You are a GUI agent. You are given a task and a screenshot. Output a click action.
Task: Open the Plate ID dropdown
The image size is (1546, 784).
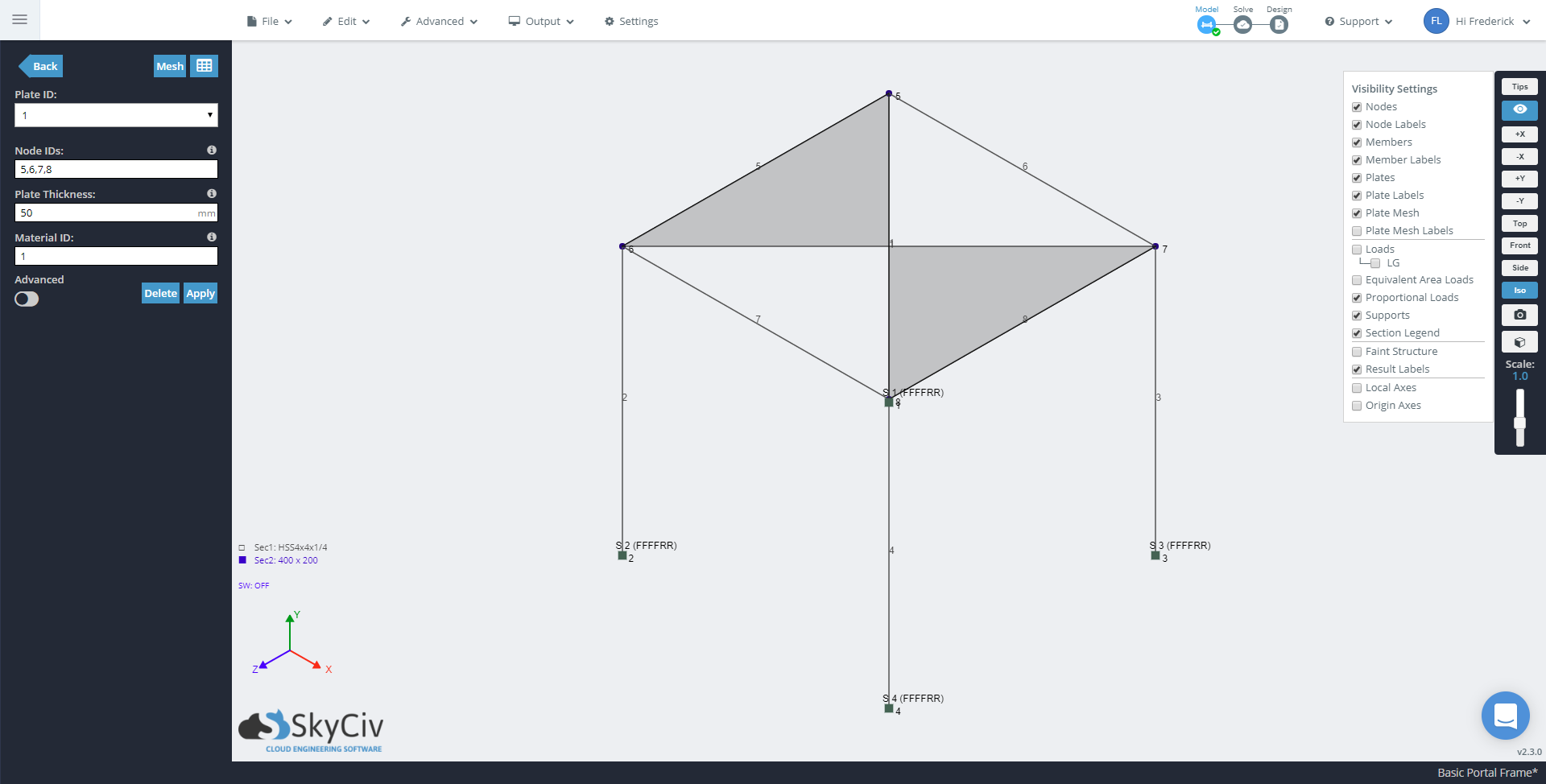116,115
